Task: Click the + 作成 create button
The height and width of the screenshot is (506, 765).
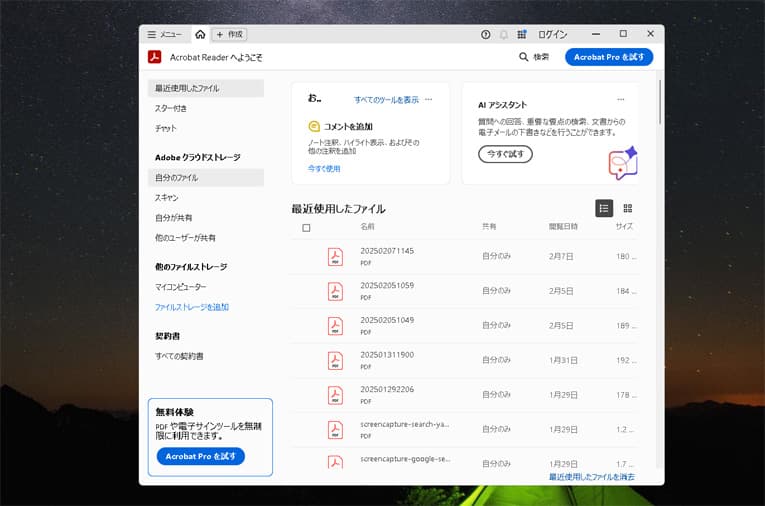Action: 229,34
